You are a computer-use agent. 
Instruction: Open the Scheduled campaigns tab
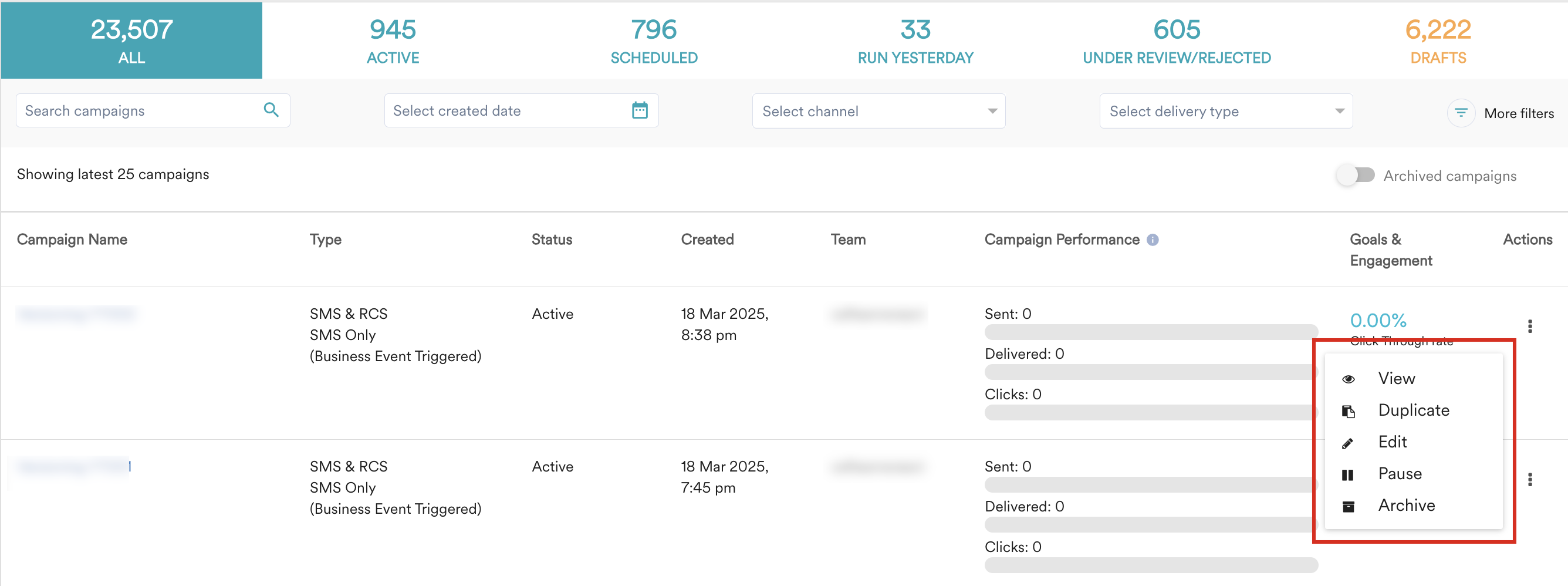tap(654, 41)
